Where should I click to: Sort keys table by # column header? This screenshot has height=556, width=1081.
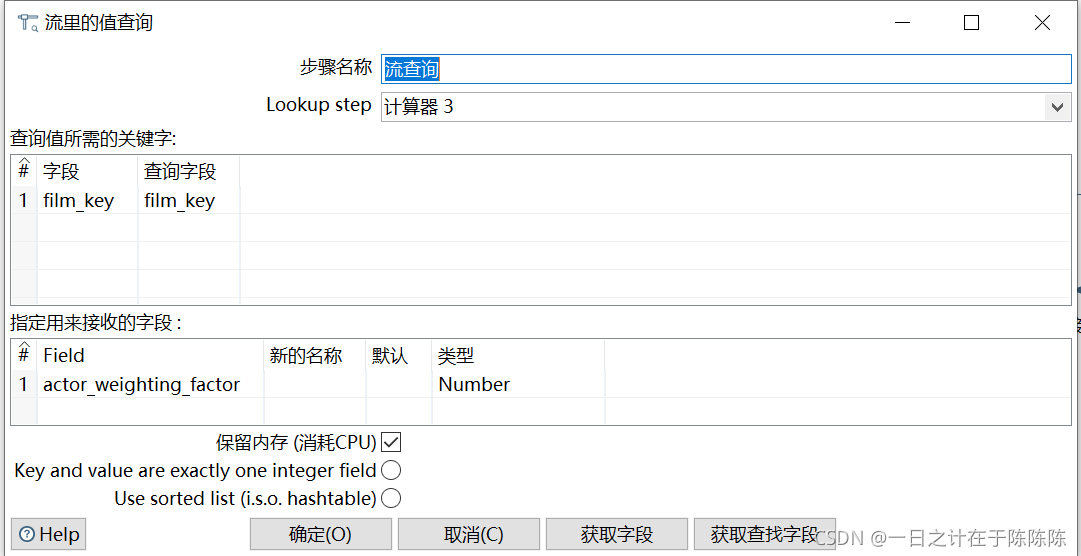click(23, 170)
